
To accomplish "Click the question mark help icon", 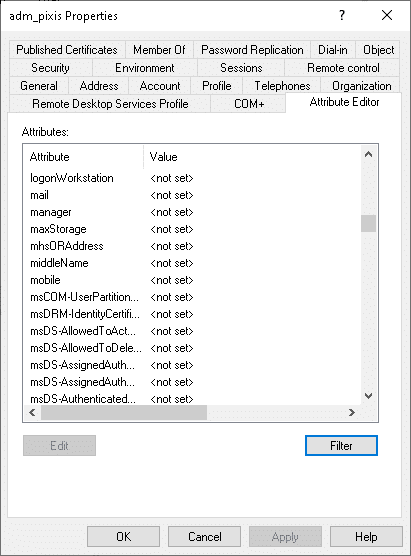I will click(x=341, y=15).
